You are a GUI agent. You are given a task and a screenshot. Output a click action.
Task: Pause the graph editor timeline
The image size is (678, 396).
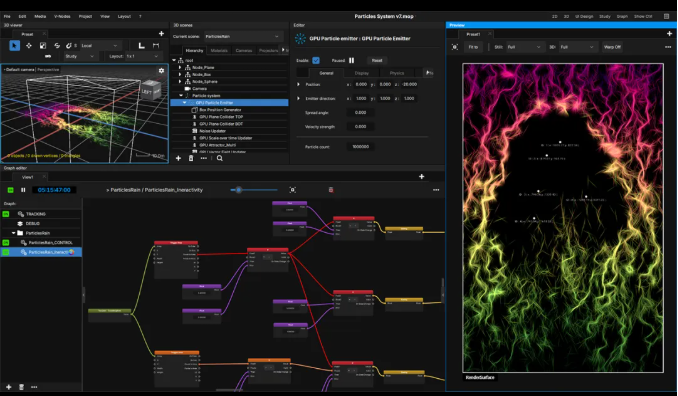(23, 190)
